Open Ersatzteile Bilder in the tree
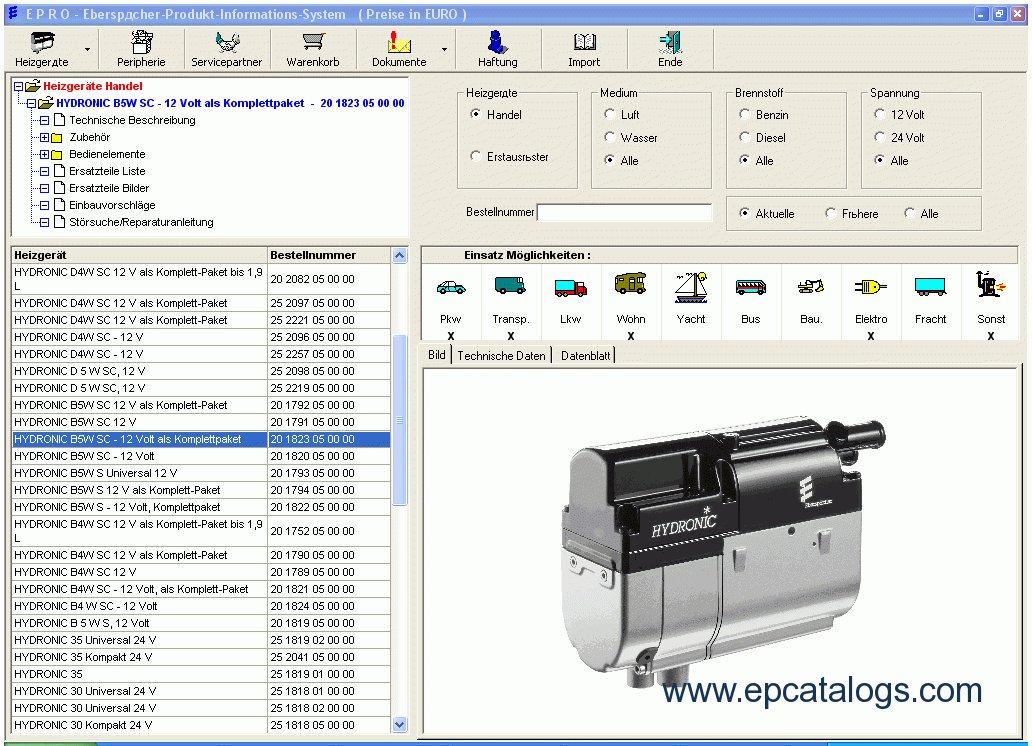Viewport: 1032px width, 746px height. tap(109, 188)
